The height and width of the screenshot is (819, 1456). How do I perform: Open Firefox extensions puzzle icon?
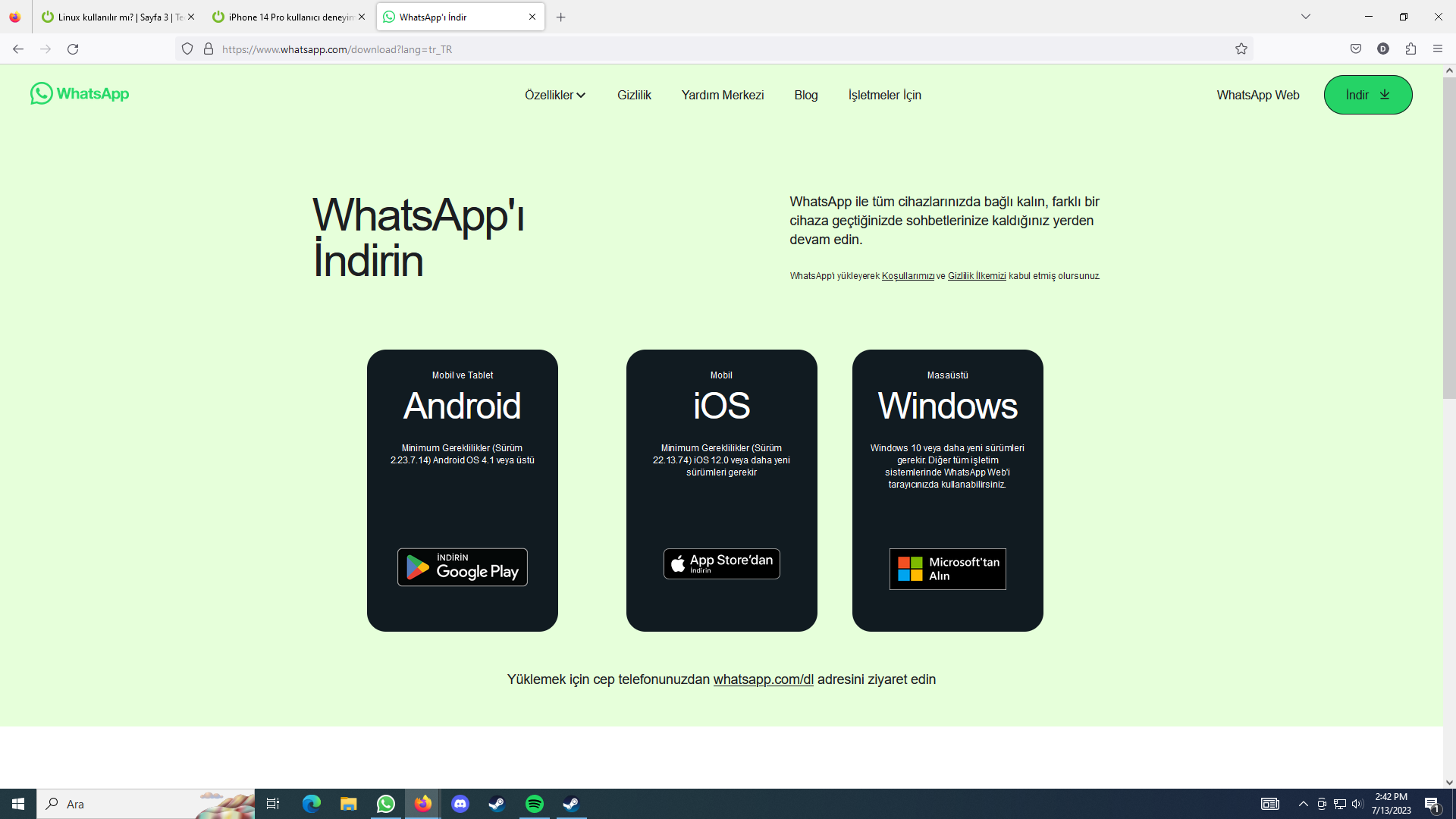(x=1410, y=49)
